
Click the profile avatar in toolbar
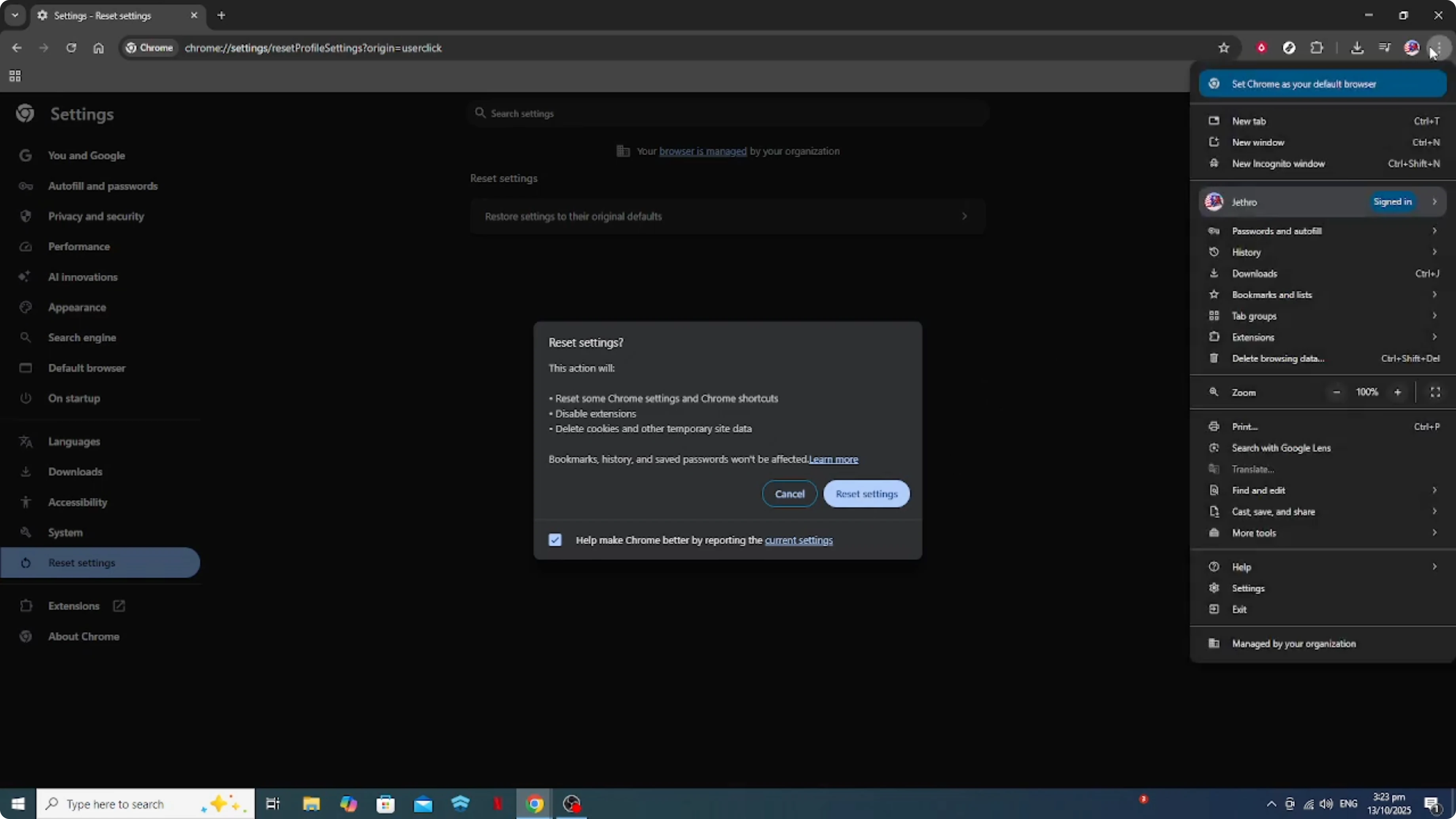pos(1411,48)
